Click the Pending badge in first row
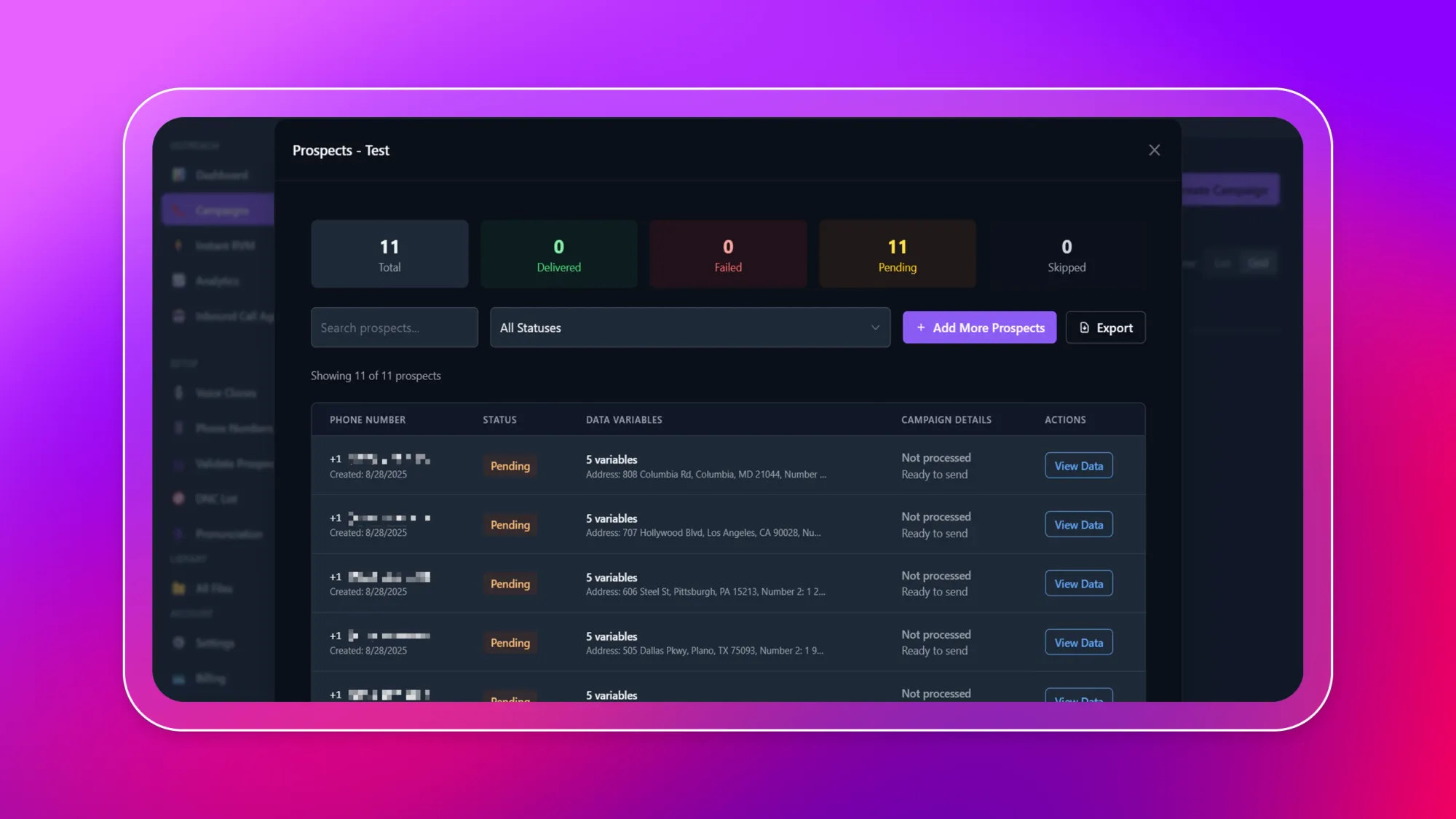This screenshot has height=819, width=1456. (x=510, y=466)
